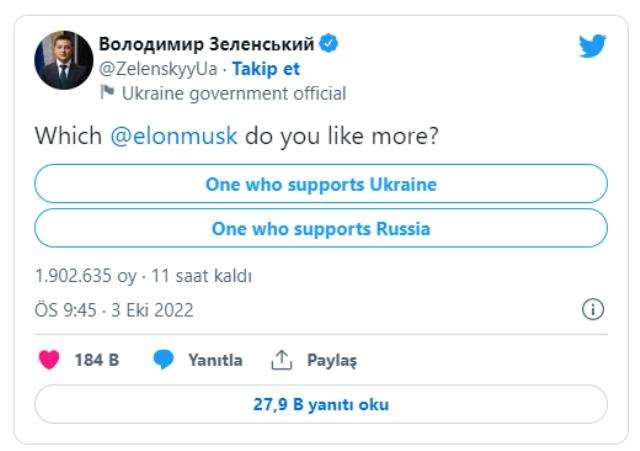
Task: Follow via the Takip et link
Action: click(266, 69)
